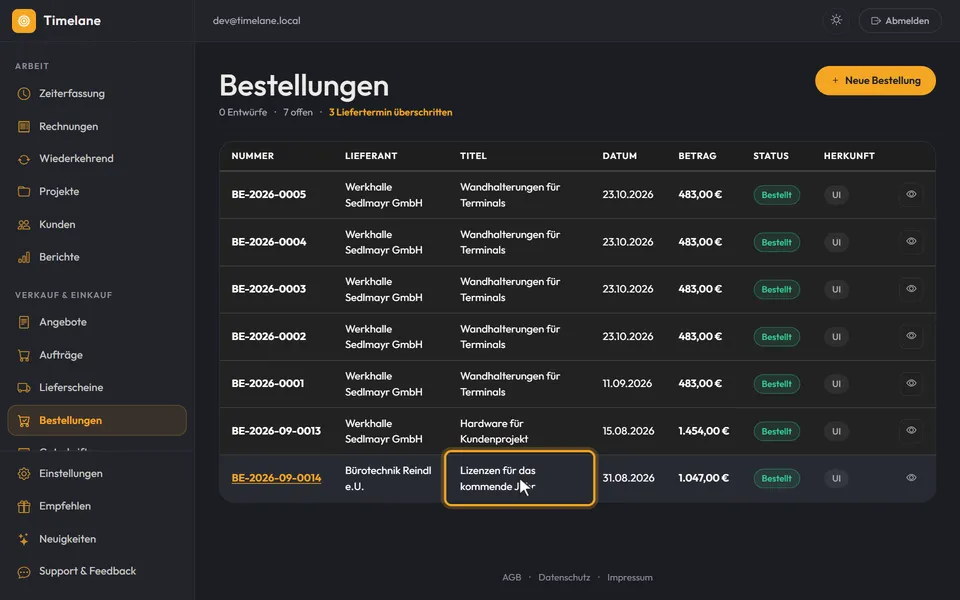
Task: Open the Einstellungen gear icon
Action: pos(24,473)
